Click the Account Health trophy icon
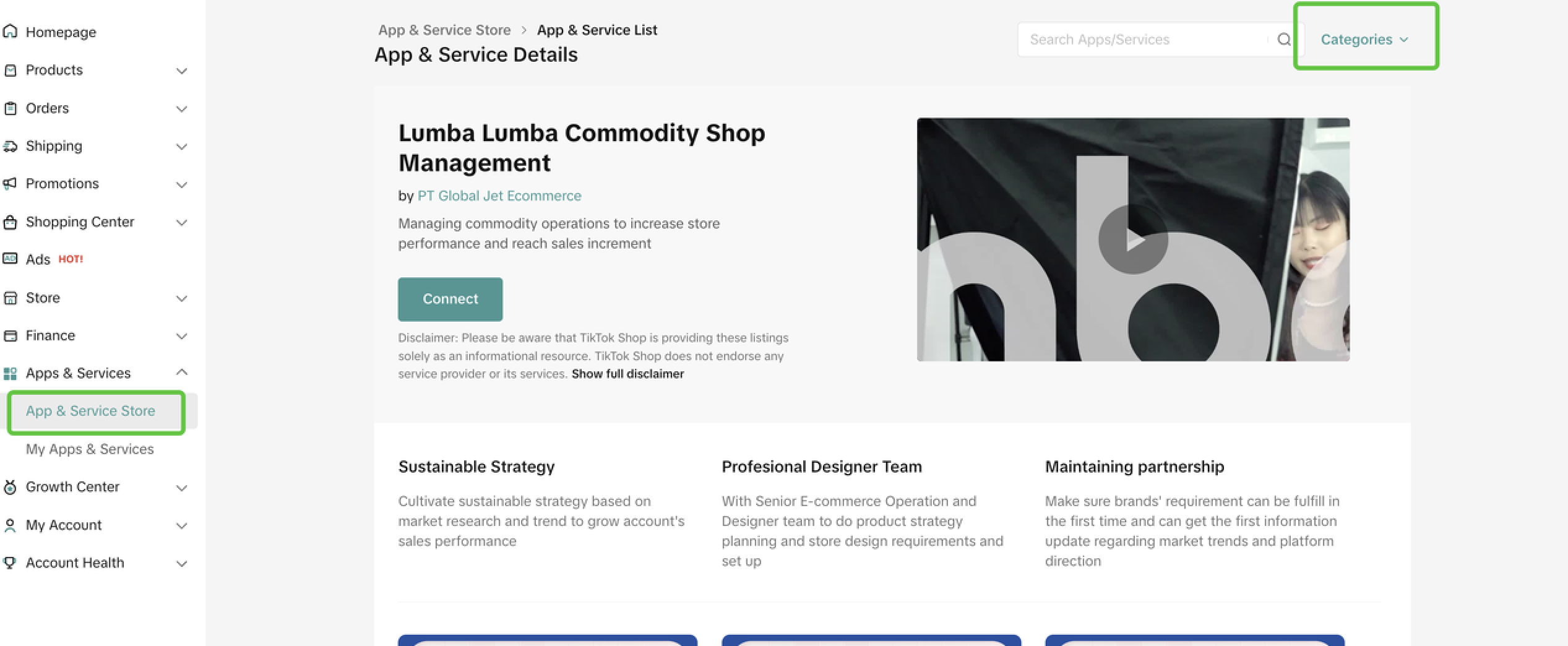Viewport: 1568px width, 646px height. click(x=9, y=562)
